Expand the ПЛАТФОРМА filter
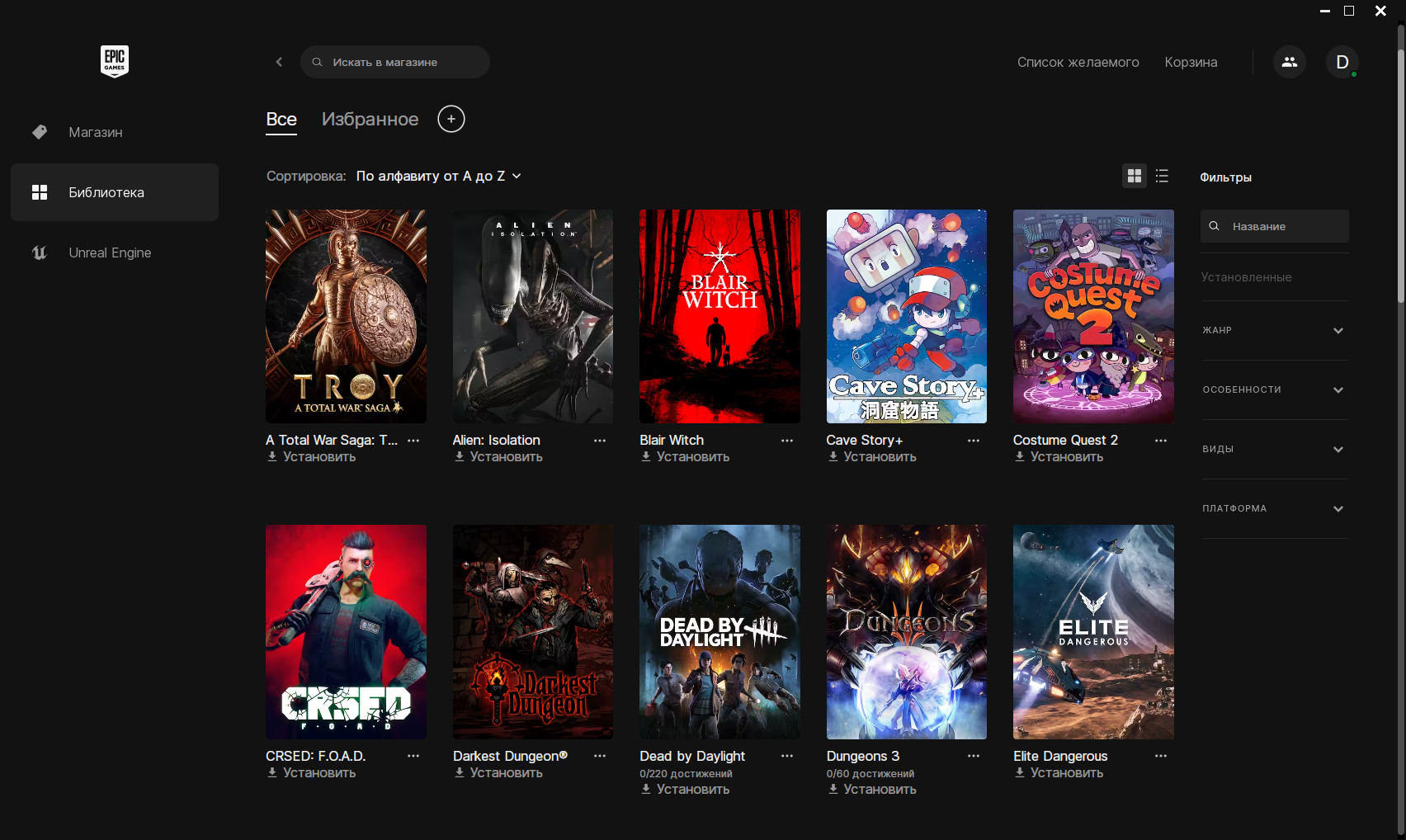 (x=1275, y=508)
